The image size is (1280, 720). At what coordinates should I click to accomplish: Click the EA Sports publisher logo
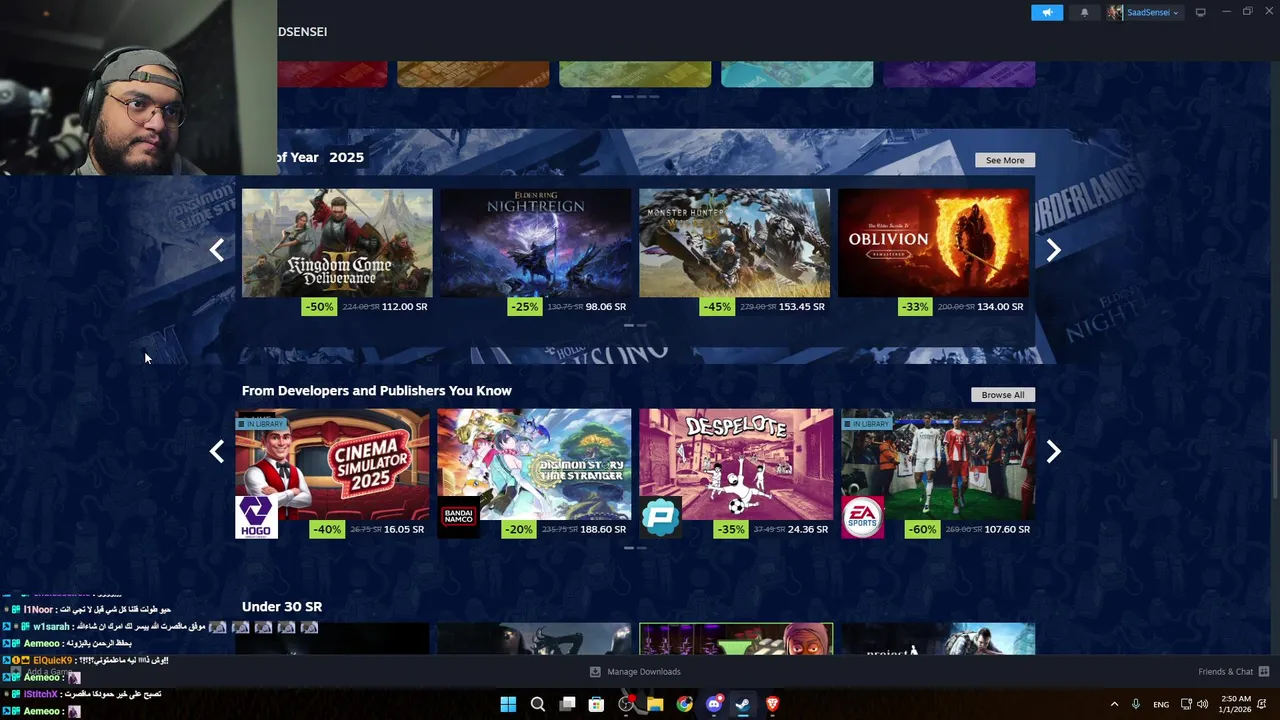point(862,517)
